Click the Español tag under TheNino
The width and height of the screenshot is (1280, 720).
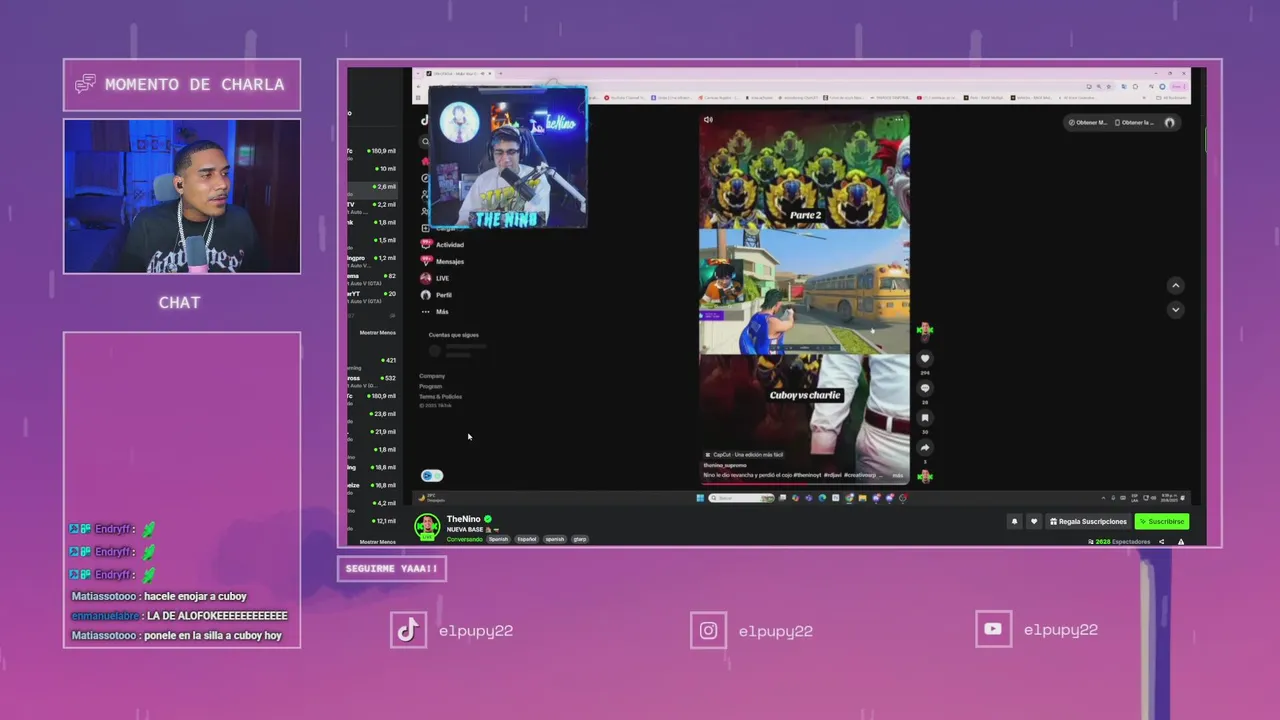[526, 539]
